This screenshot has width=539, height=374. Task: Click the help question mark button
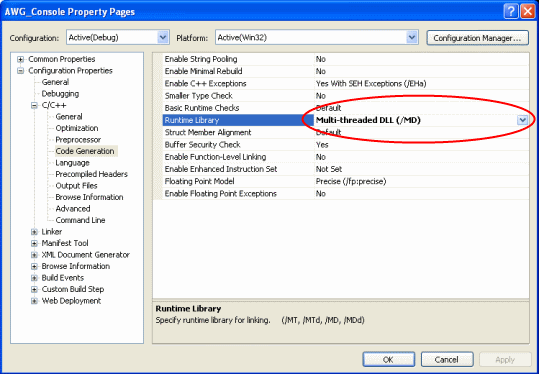coord(511,11)
